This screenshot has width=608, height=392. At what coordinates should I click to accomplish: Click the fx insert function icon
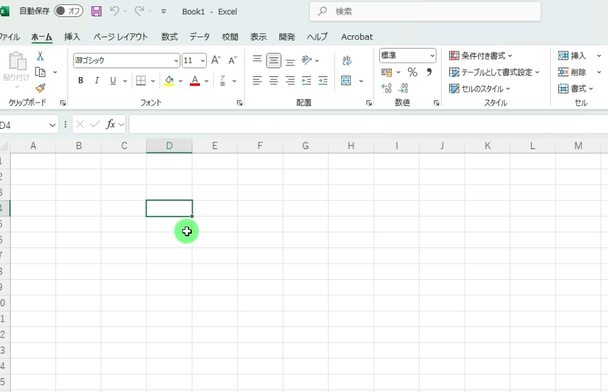(111, 124)
